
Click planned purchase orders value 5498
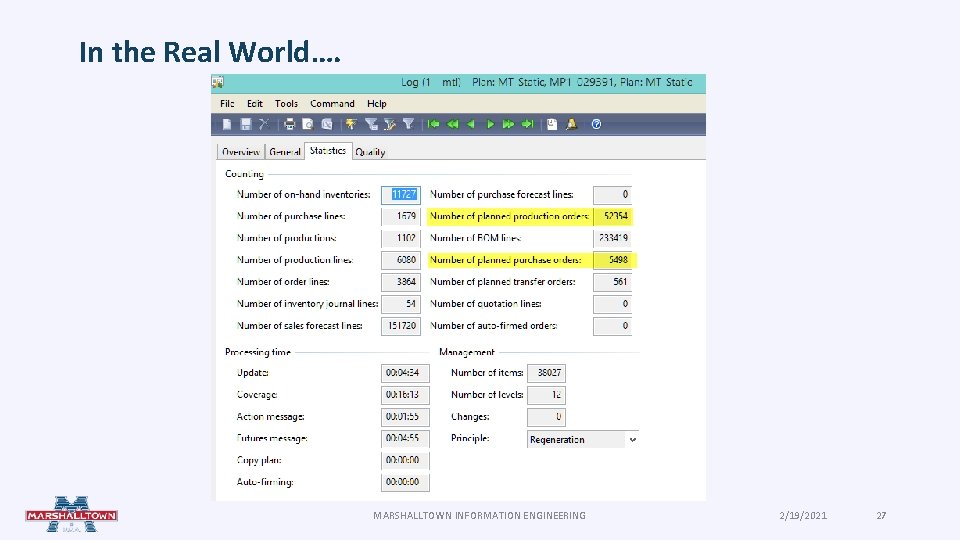click(x=612, y=260)
